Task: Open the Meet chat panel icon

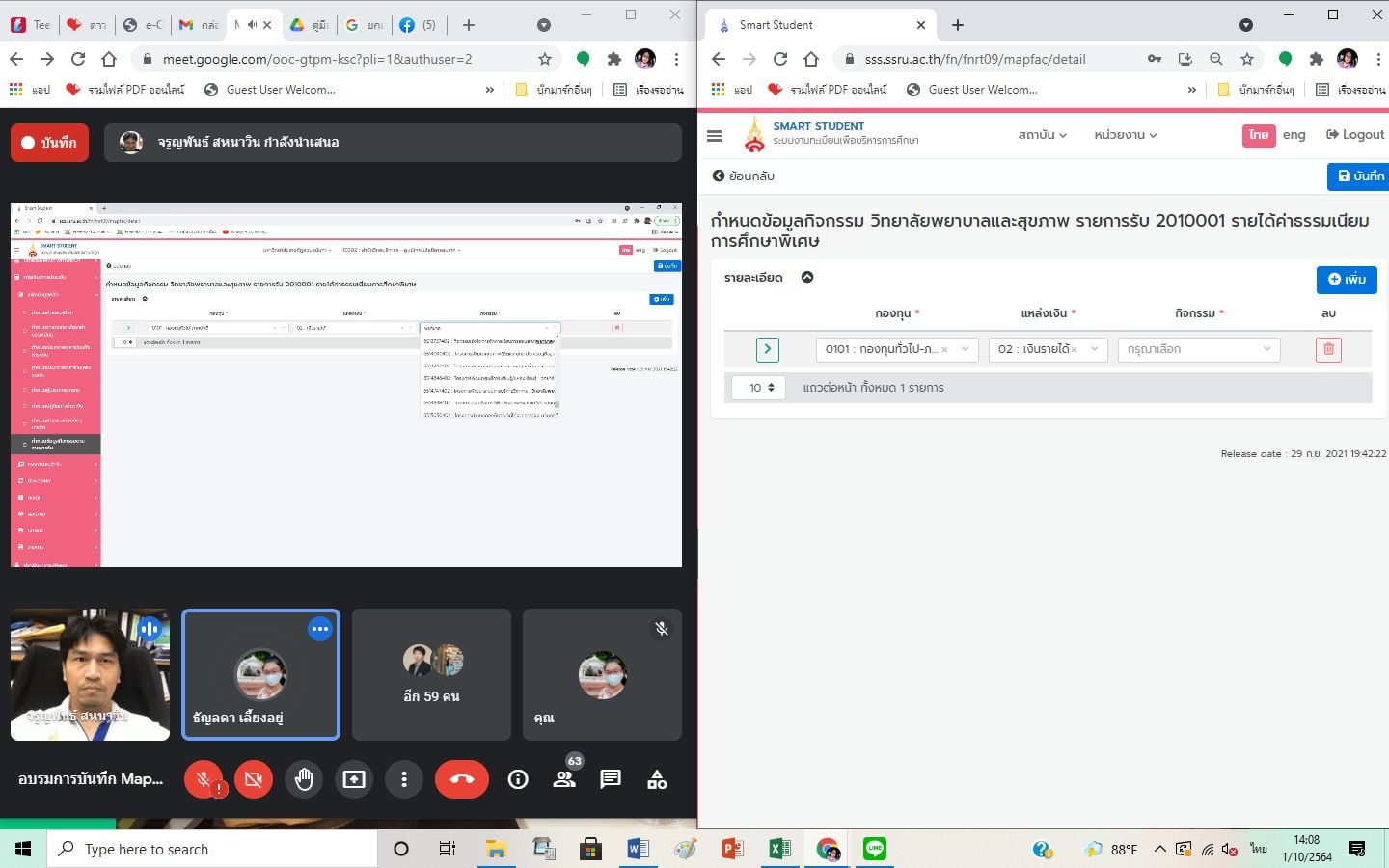Action: 611,779
